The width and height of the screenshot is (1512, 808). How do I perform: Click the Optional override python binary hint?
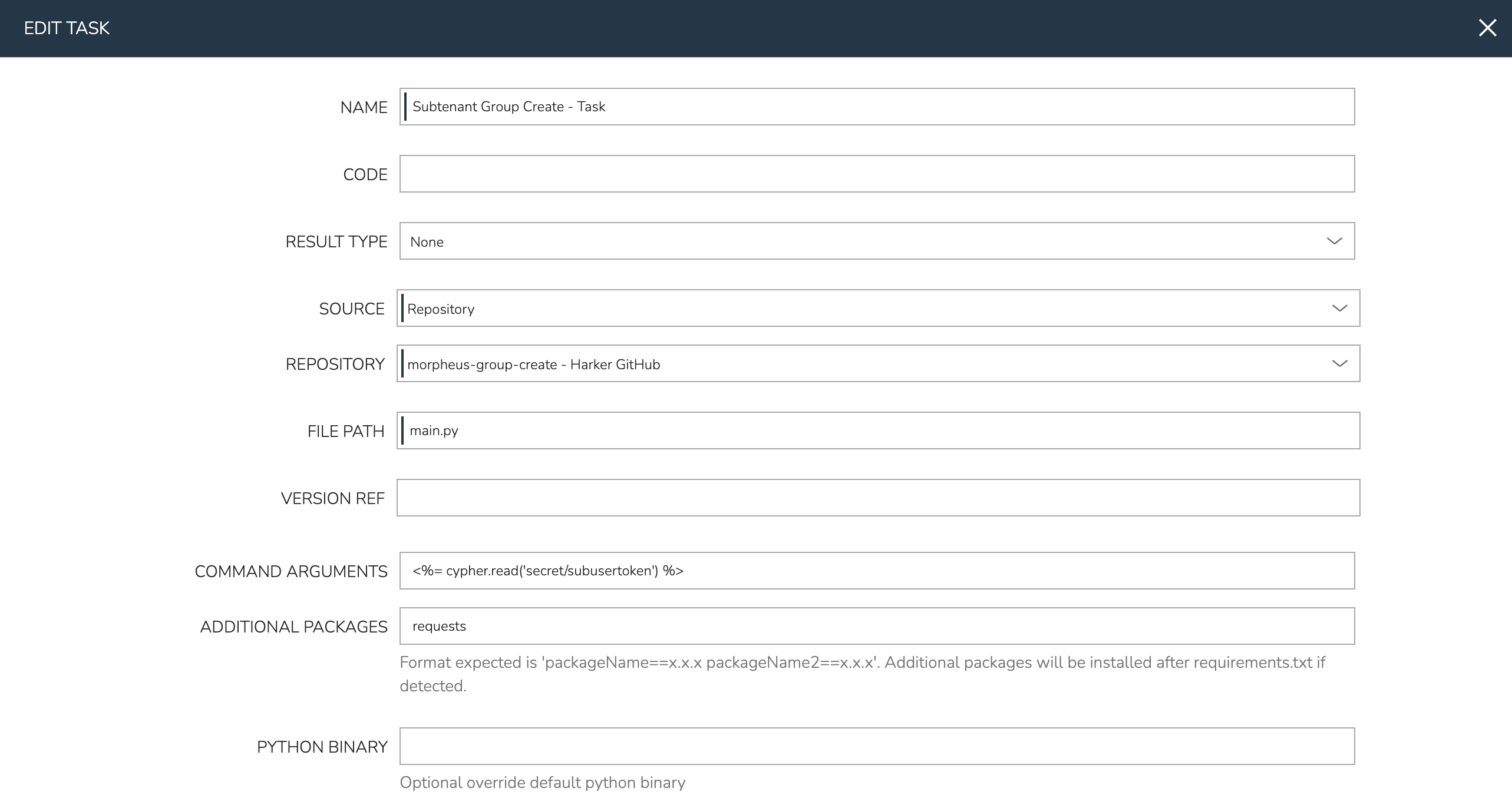(x=542, y=783)
